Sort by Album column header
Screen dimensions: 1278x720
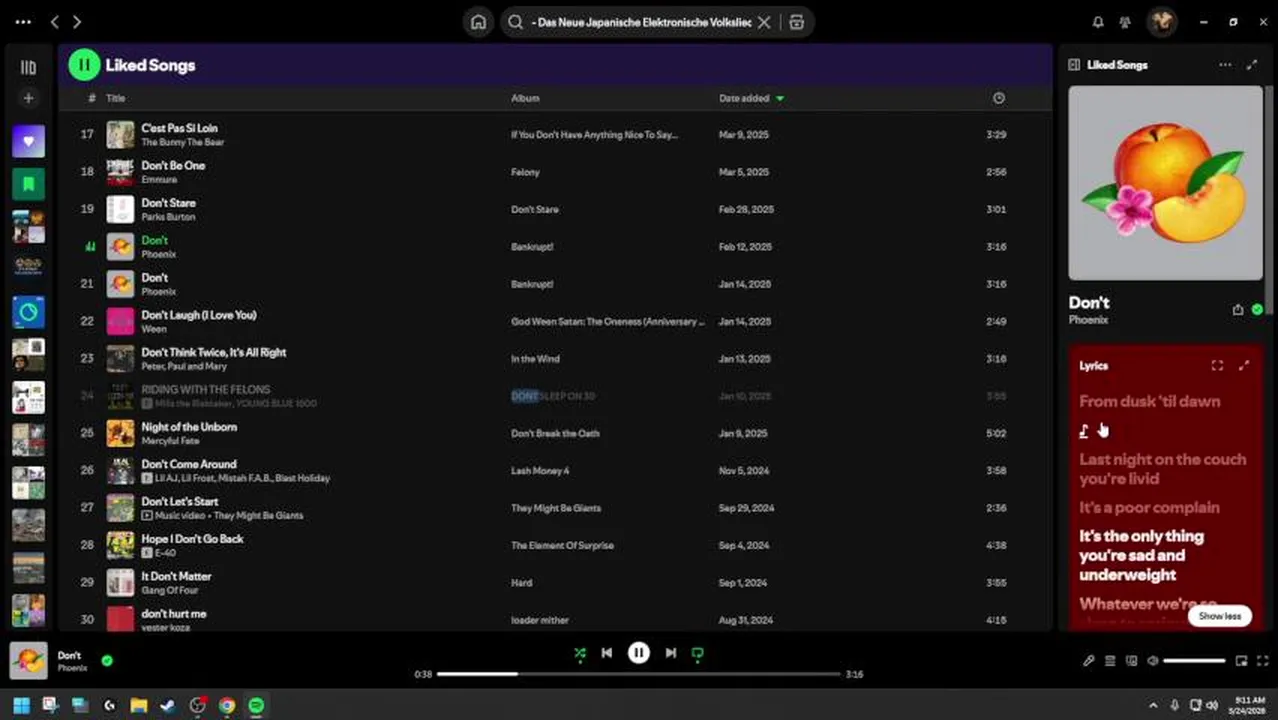pos(525,98)
